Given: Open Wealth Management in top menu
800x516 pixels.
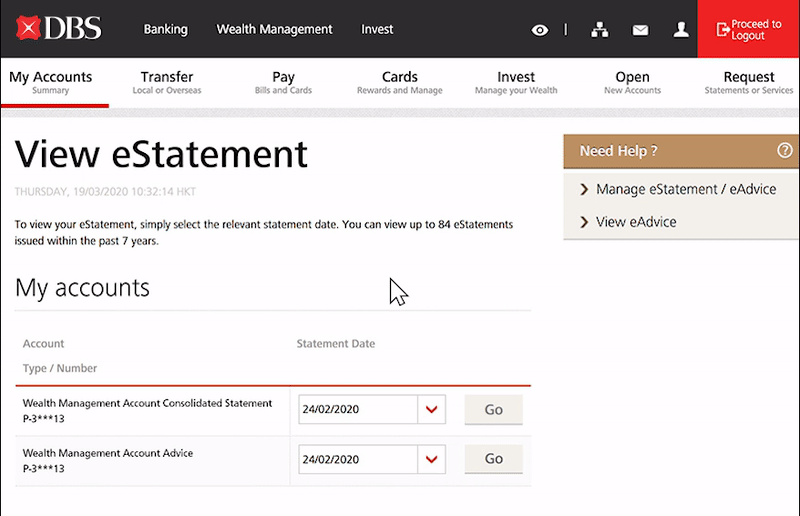Looking at the screenshot, I should coord(274,30).
